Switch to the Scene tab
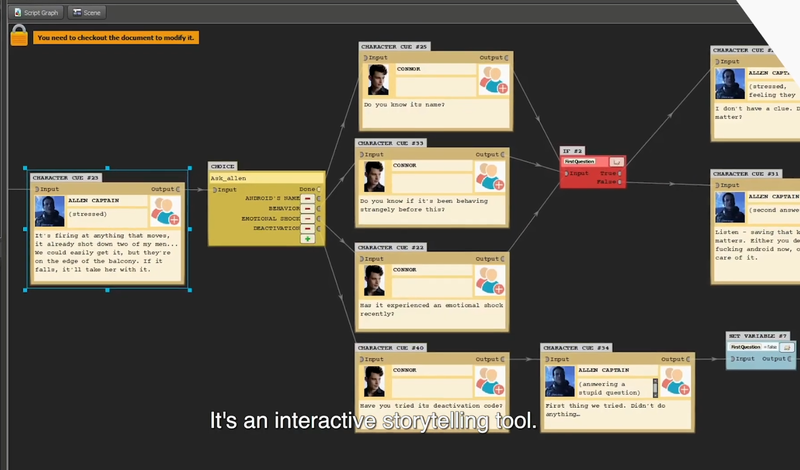 point(87,12)
